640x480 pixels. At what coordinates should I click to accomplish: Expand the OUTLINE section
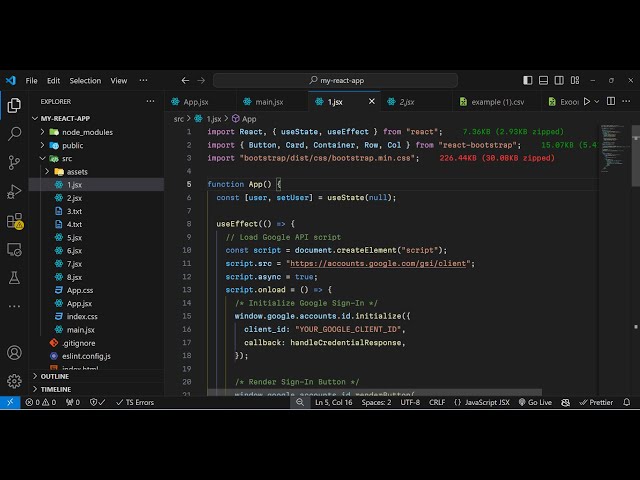click(x=55, y=376)
